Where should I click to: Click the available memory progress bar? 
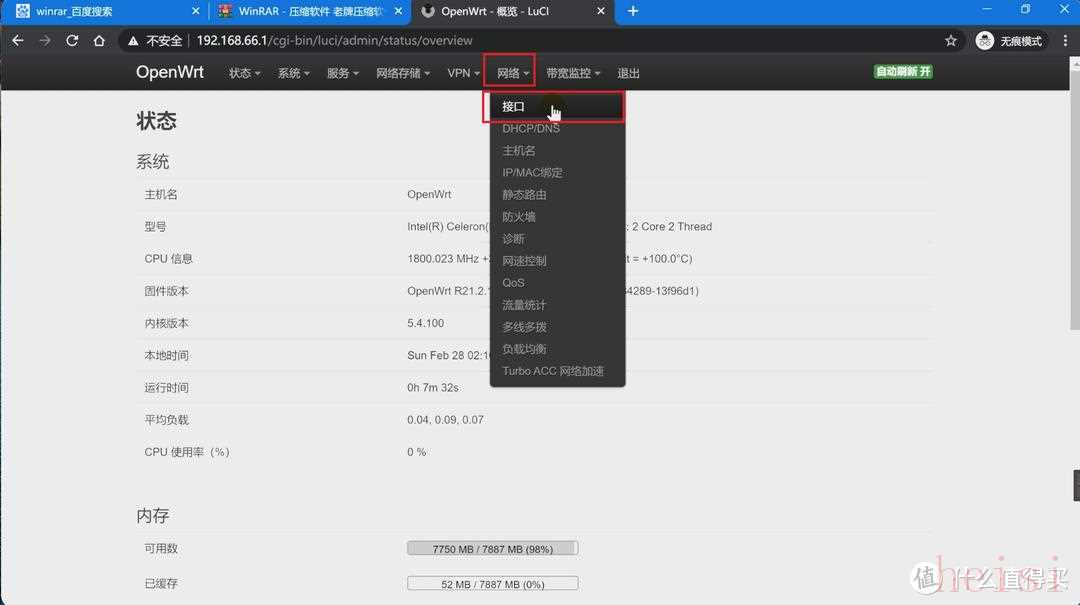492,549
